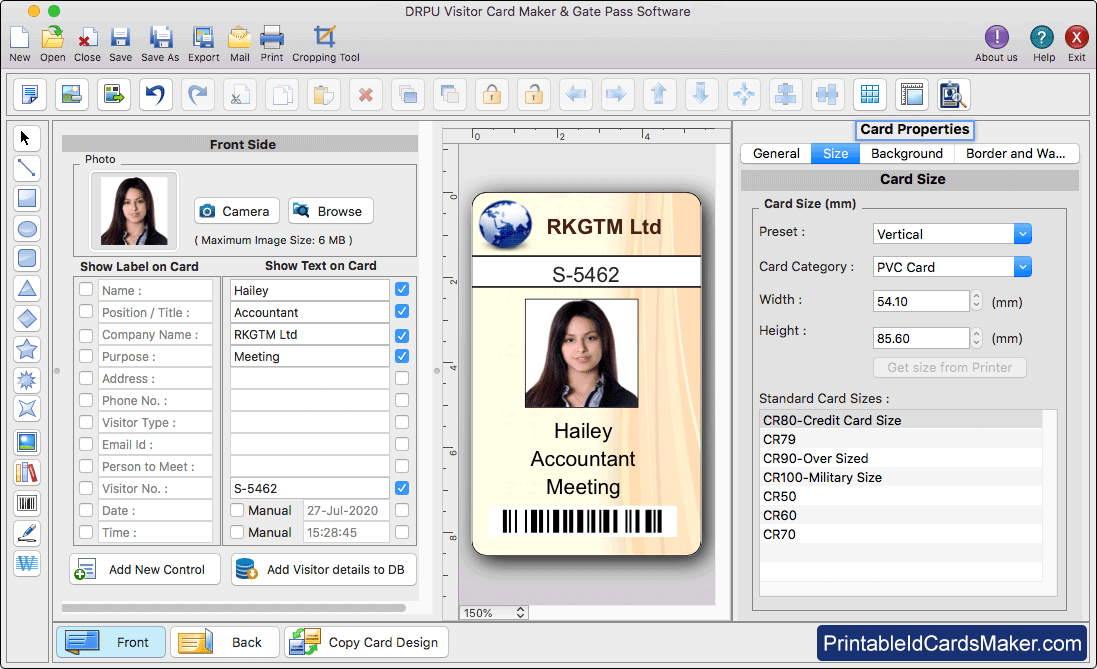Select CR100-Military Size in list
Viewport: 1097px width, 669px height.
tap(900, 477)
